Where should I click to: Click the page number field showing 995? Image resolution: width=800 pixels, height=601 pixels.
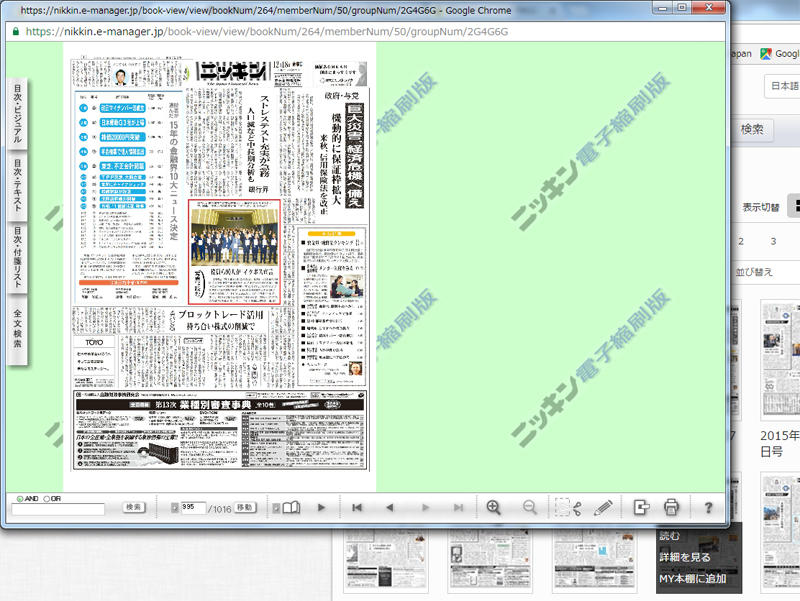193,508
